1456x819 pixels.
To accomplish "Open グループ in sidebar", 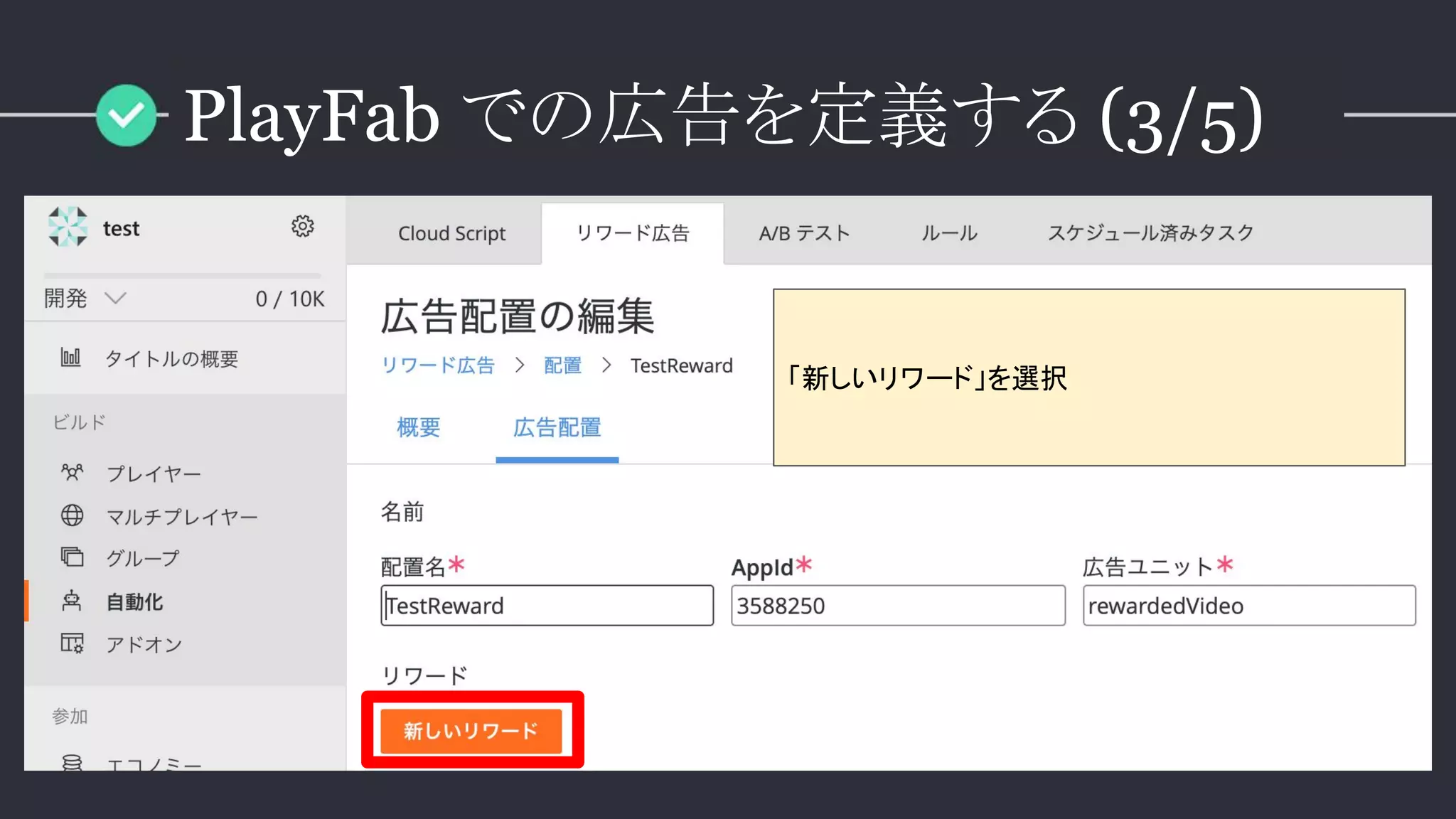I will 143,558.
